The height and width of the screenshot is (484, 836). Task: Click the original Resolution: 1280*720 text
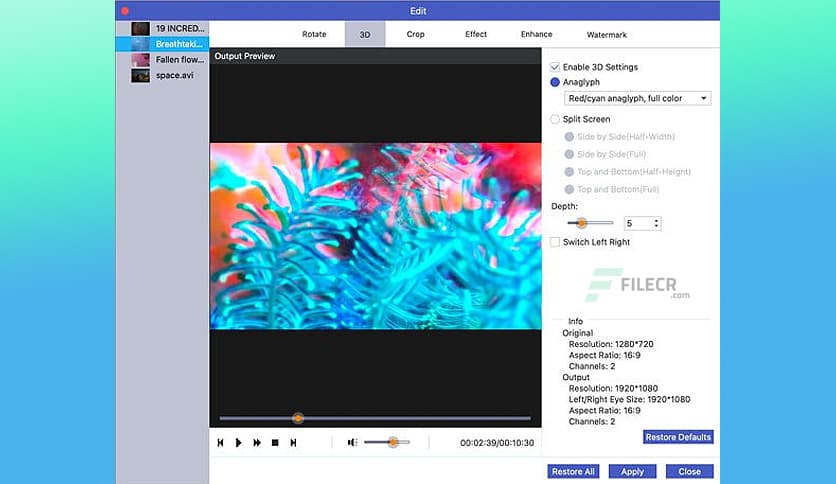pos(611,344)
